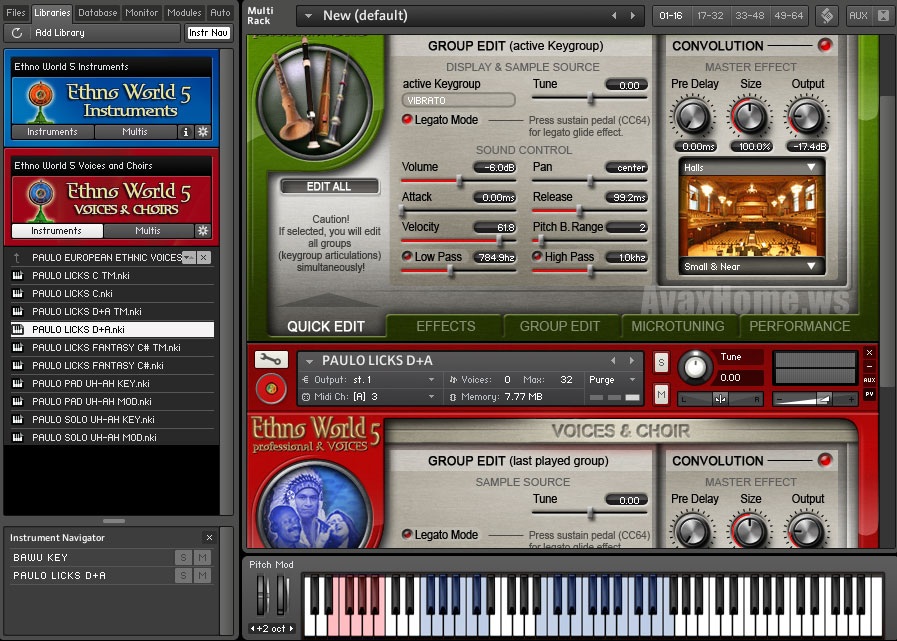Shift keyboard octave down with left arrow
This screenshot has width=897, height=641.
(252, 628)
